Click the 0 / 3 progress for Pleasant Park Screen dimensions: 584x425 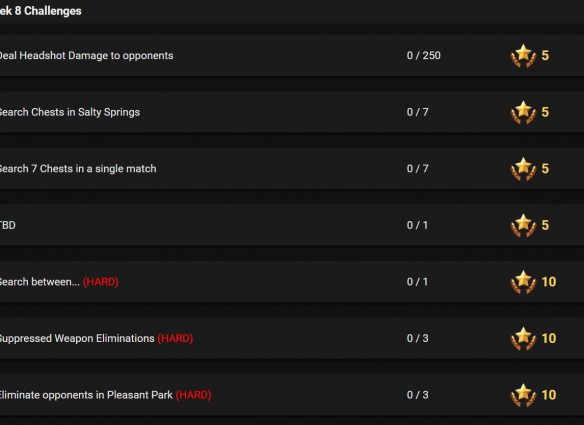[418, 395]
